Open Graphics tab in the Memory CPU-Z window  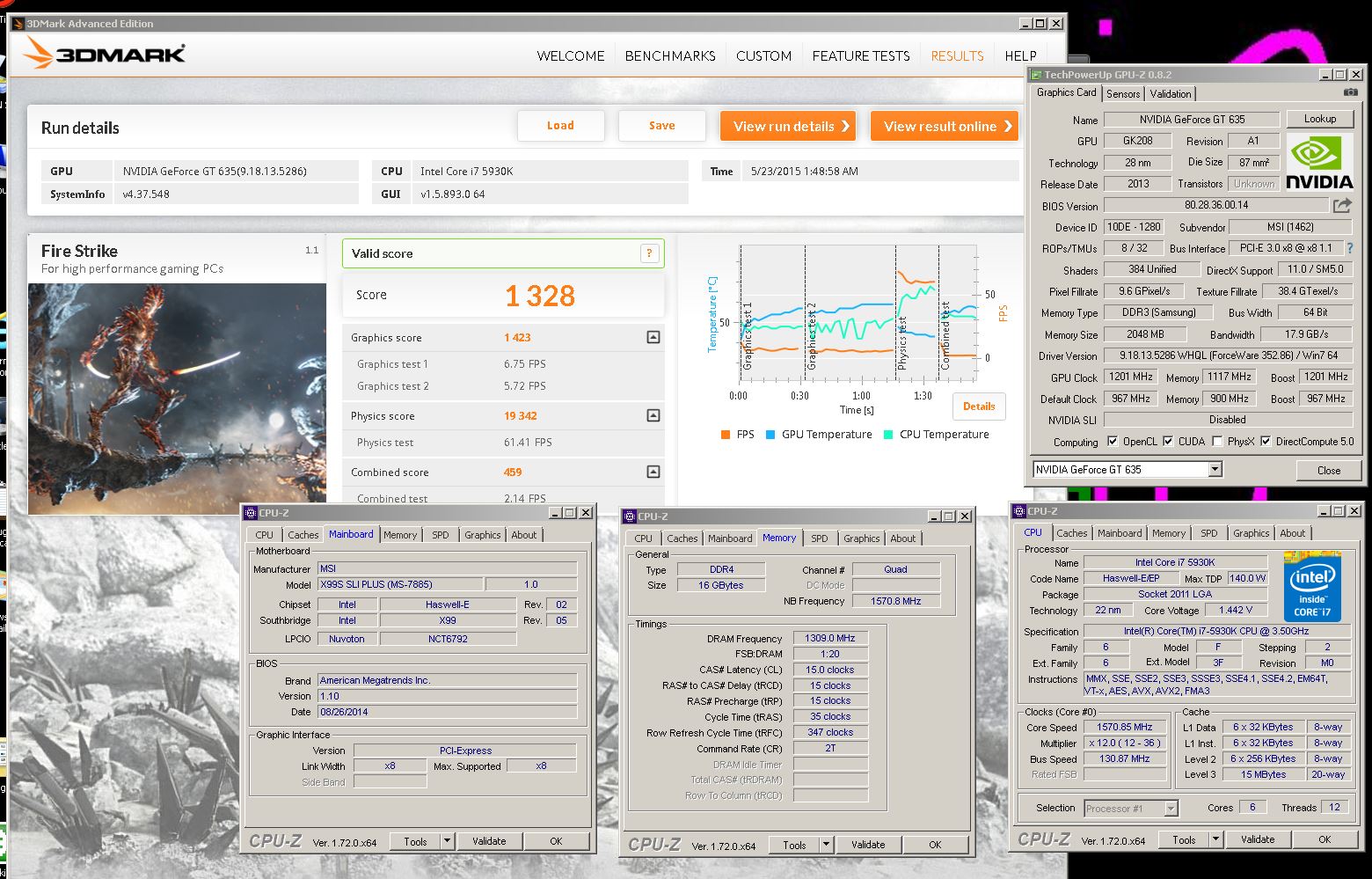(861, 538)
